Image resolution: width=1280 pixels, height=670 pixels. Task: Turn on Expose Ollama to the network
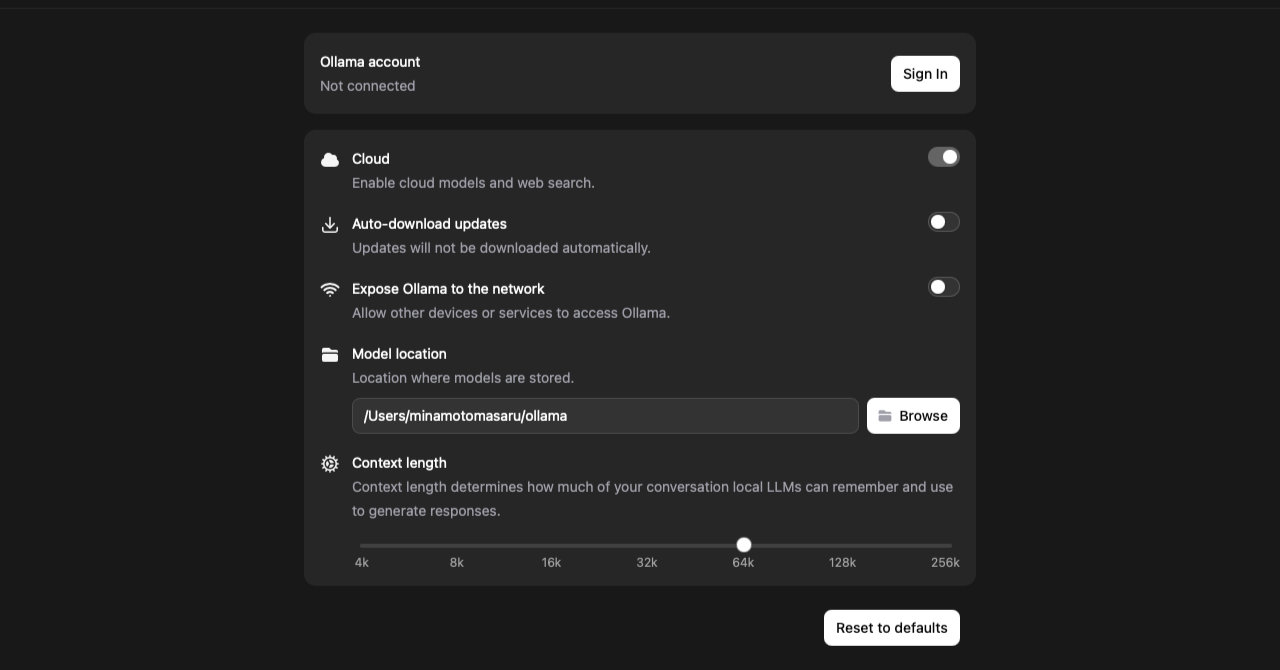coord(943,287)
